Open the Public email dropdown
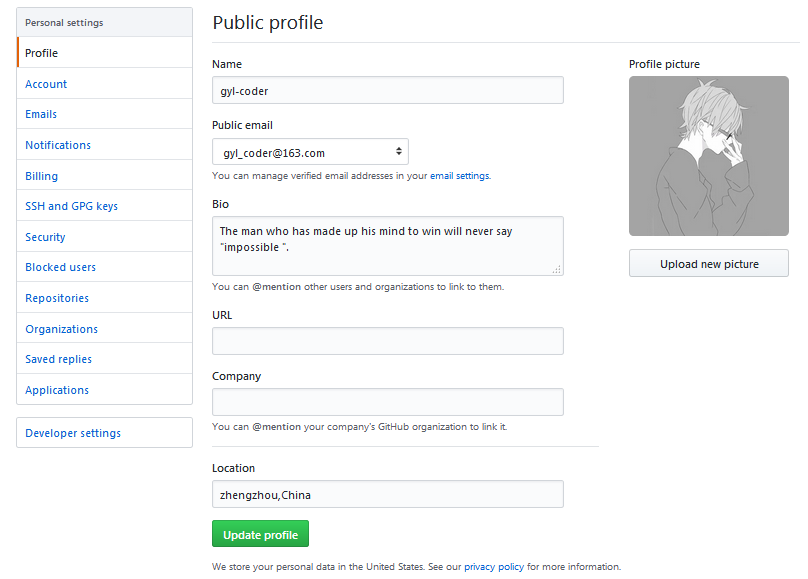Image resolution: width=808 pixels, height=579 pixels. point(310,152)
